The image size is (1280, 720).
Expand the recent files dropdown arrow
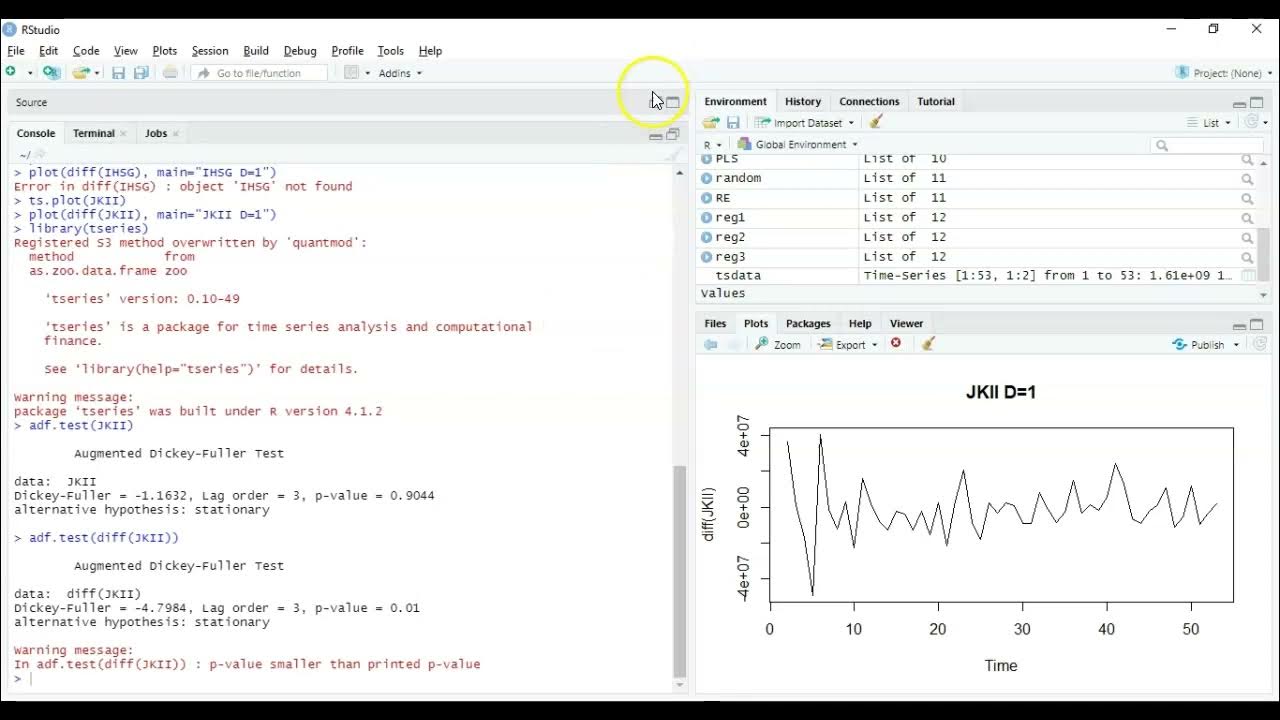[x=97, y=73]
